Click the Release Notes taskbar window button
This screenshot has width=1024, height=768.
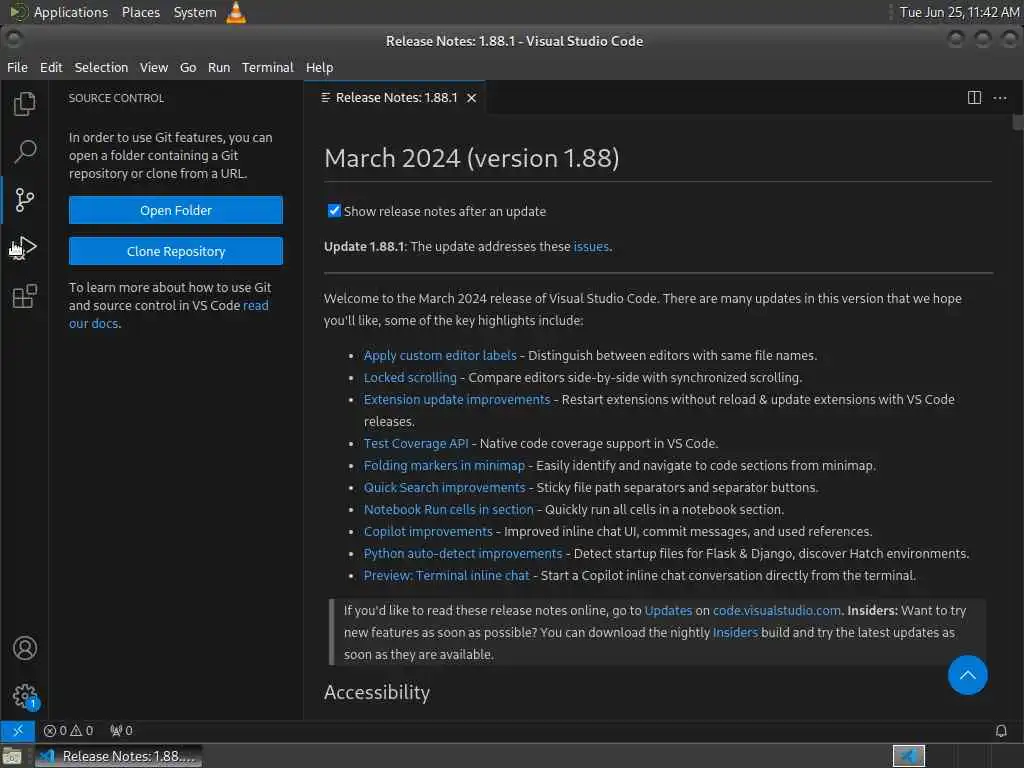[118, 756]
